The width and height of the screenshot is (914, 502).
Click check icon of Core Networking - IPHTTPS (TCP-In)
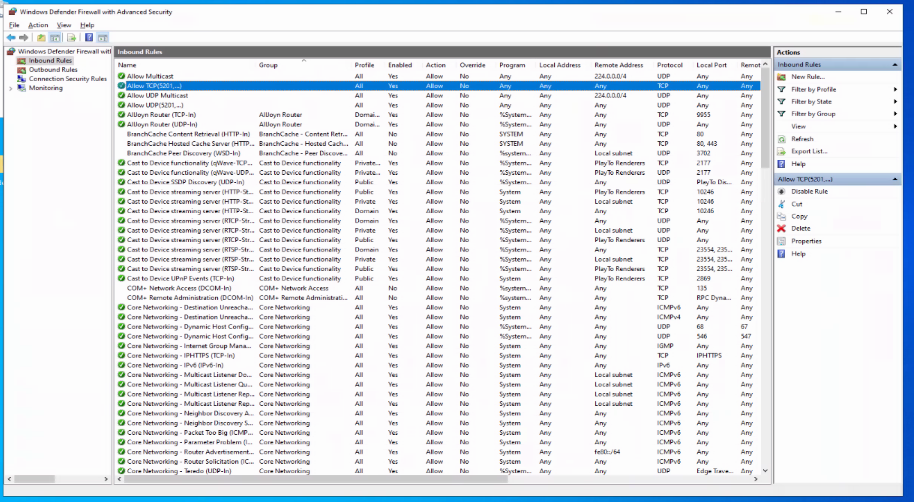click(x=121, y=356)
